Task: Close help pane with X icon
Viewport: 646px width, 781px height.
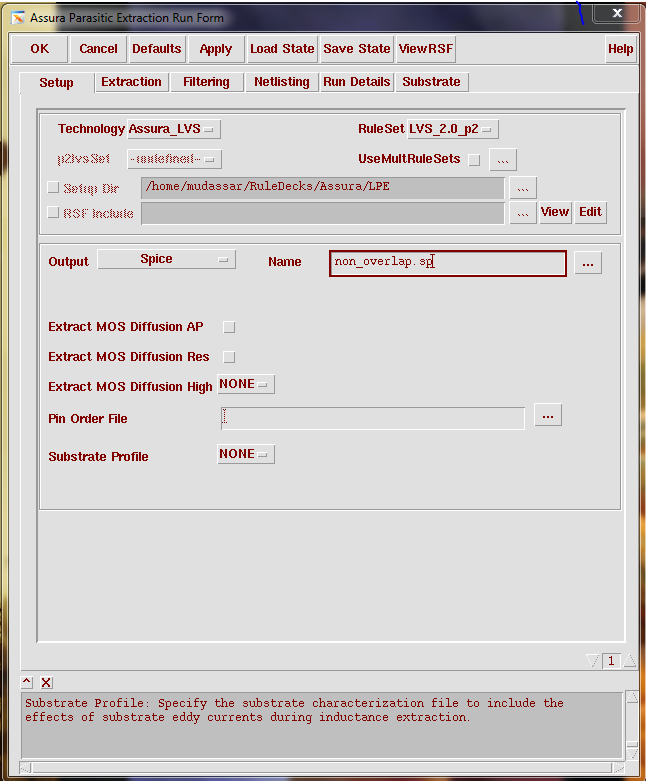Action: [46, 682]
